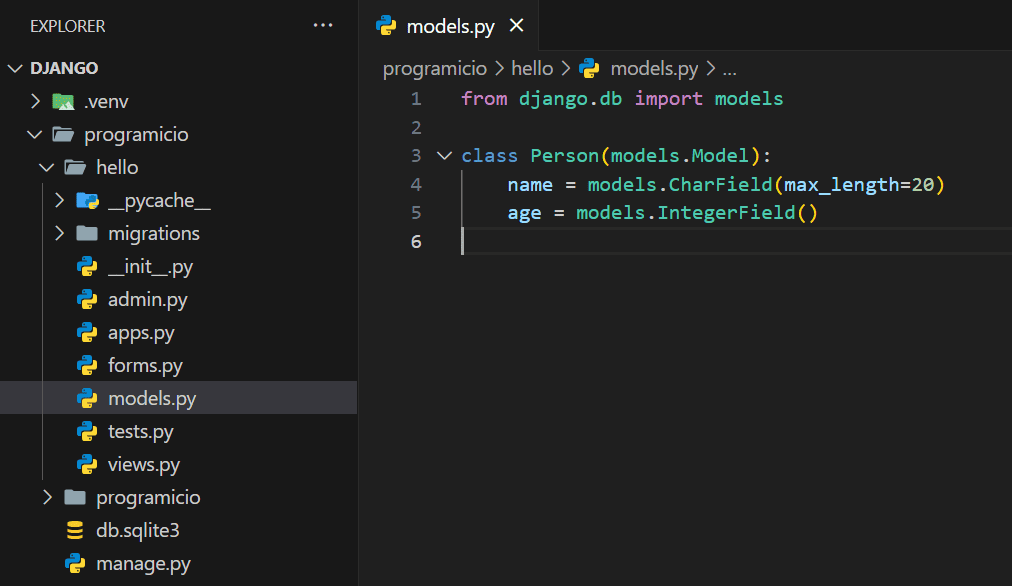Click the open programicio folder icon

point(63,134)
